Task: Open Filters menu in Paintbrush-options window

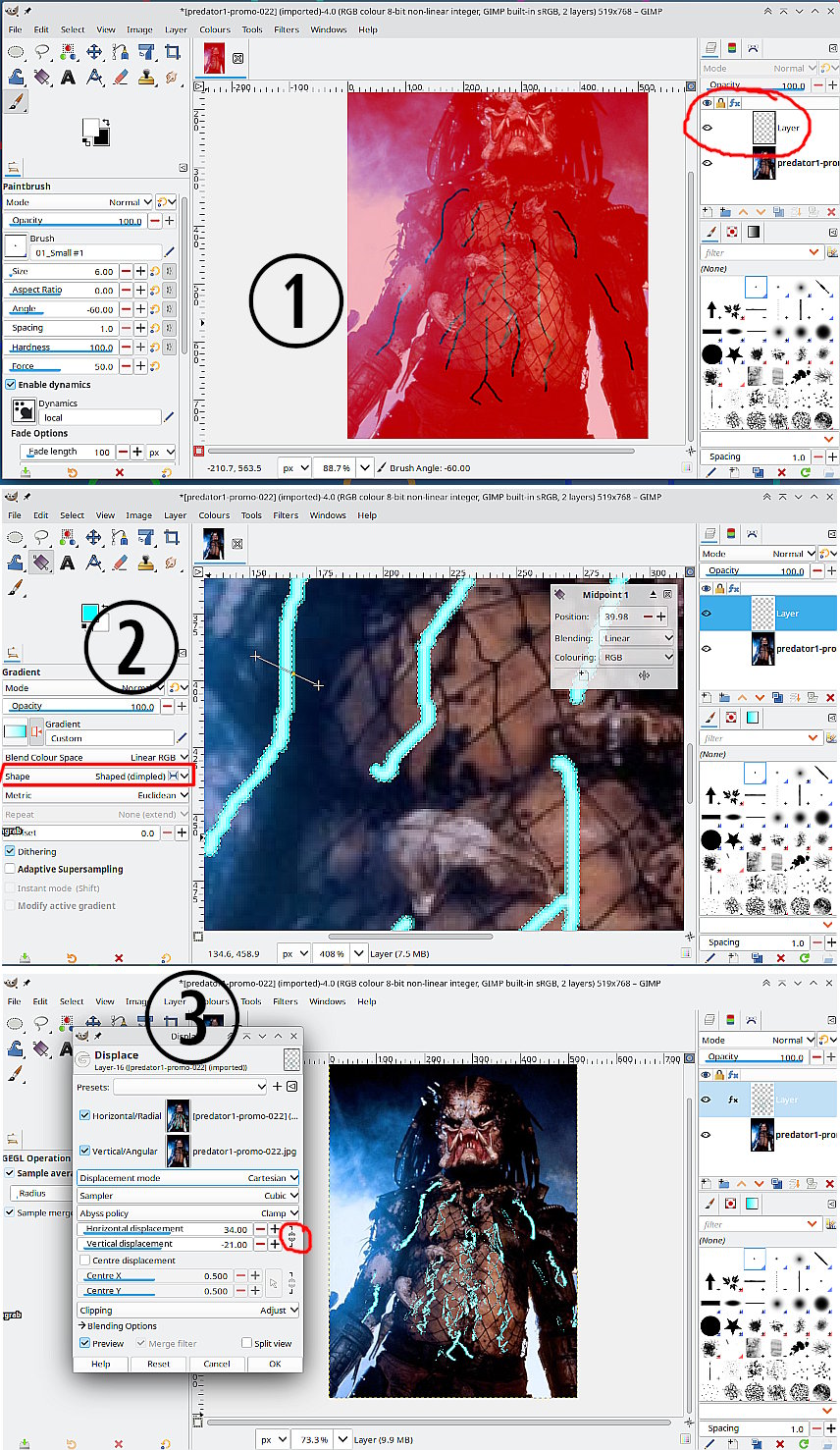Action: (287, 29)
